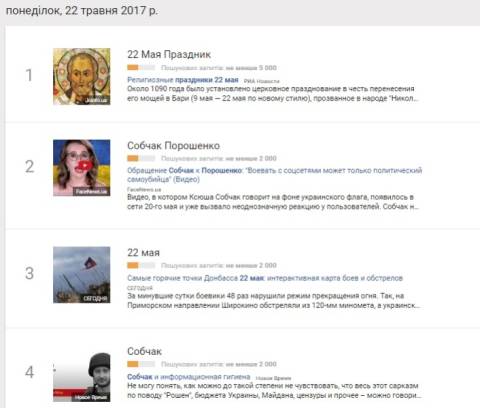Click the search volume bar under '22 мая'

pyautogui.click(x=141, y=265)
